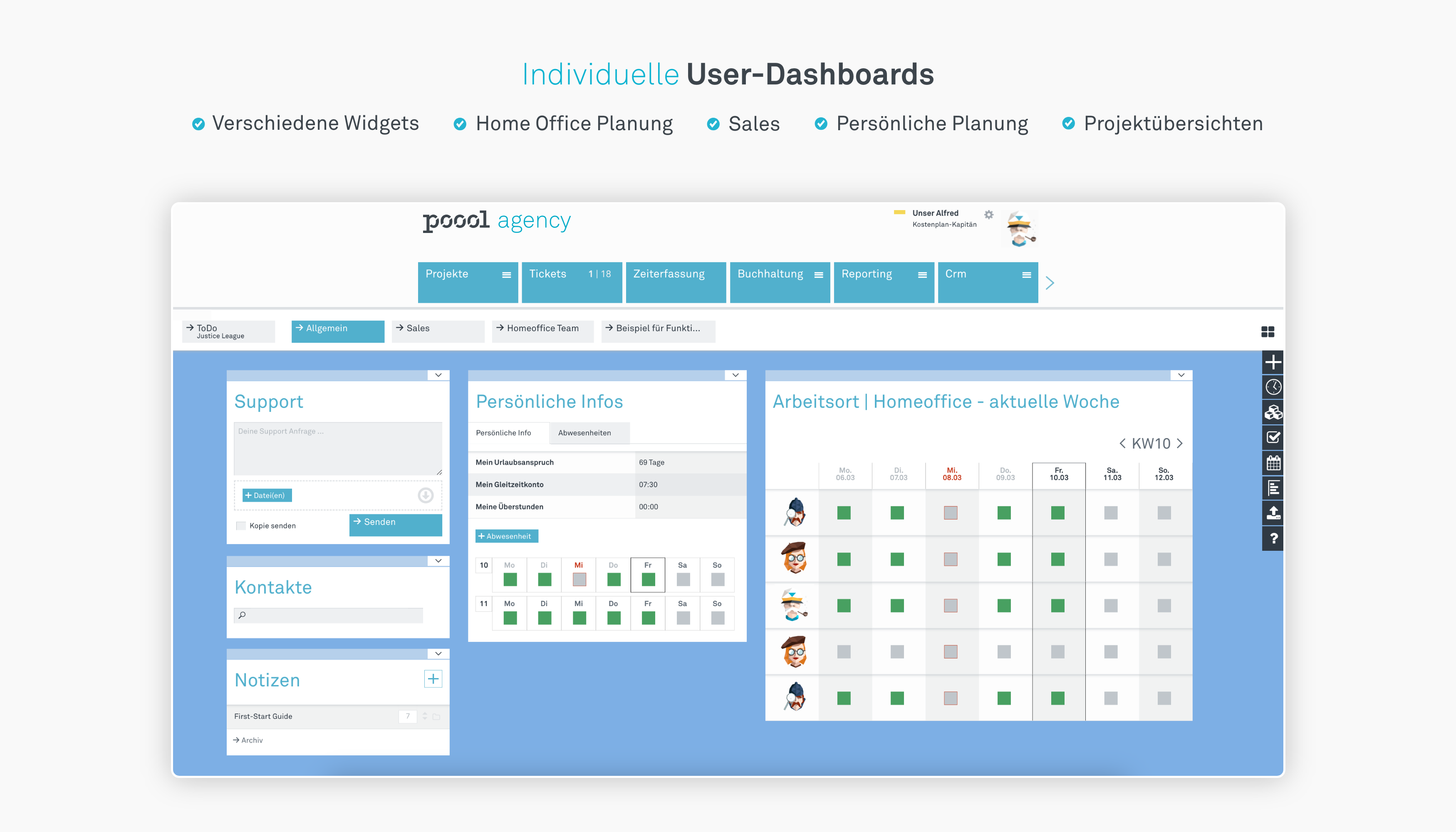Expand the Projekte menu hamburger
The width and height of the screenshot is (1456, 832).
click(x=506, y=275)
